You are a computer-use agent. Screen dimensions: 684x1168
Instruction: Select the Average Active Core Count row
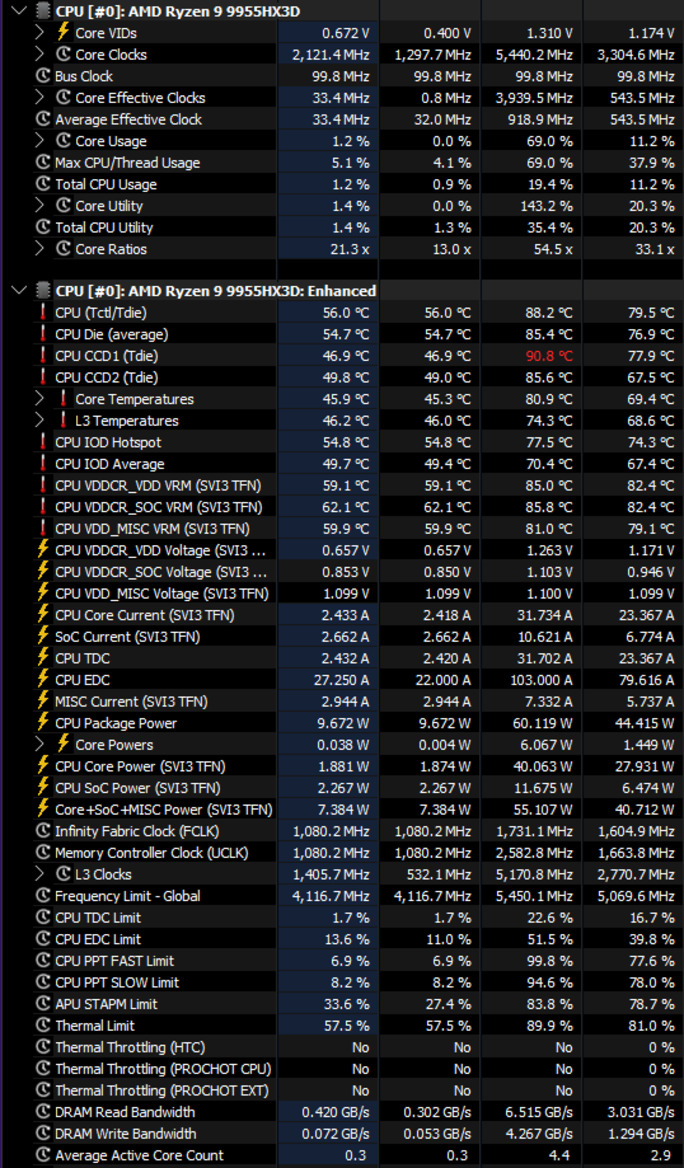pyautogui.click(x=342, y=1155)
